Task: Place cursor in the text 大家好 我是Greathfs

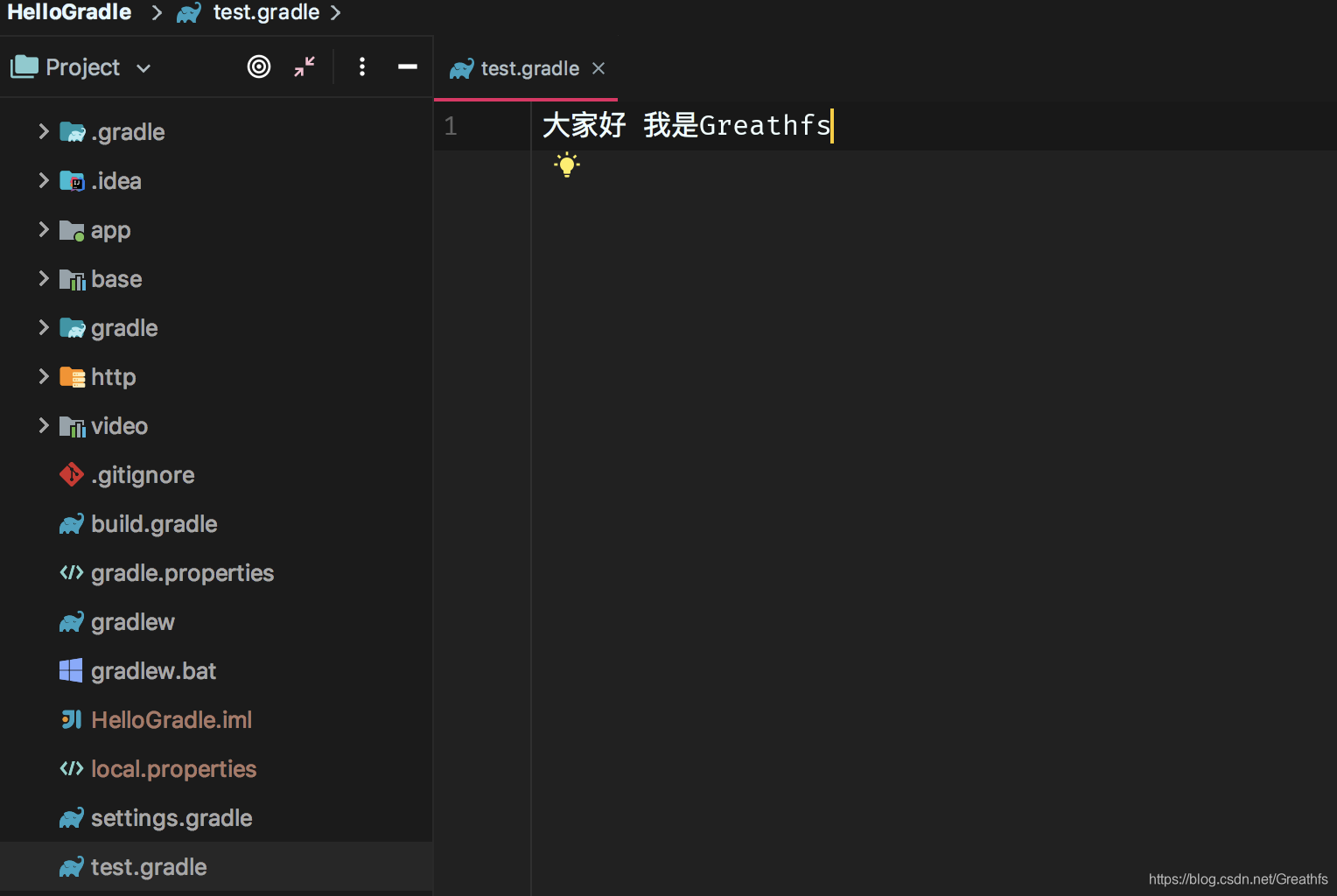Action: [x=686, y=125]
